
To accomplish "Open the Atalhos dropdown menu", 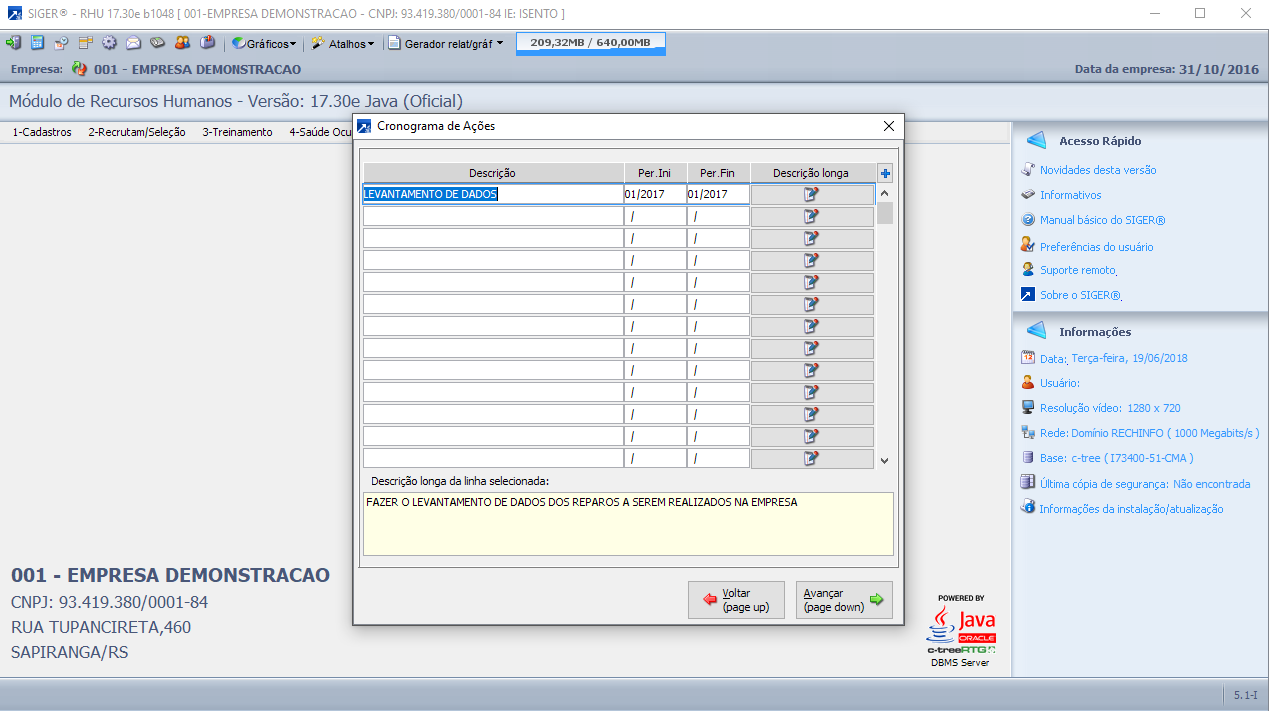I will coord(343,44).
